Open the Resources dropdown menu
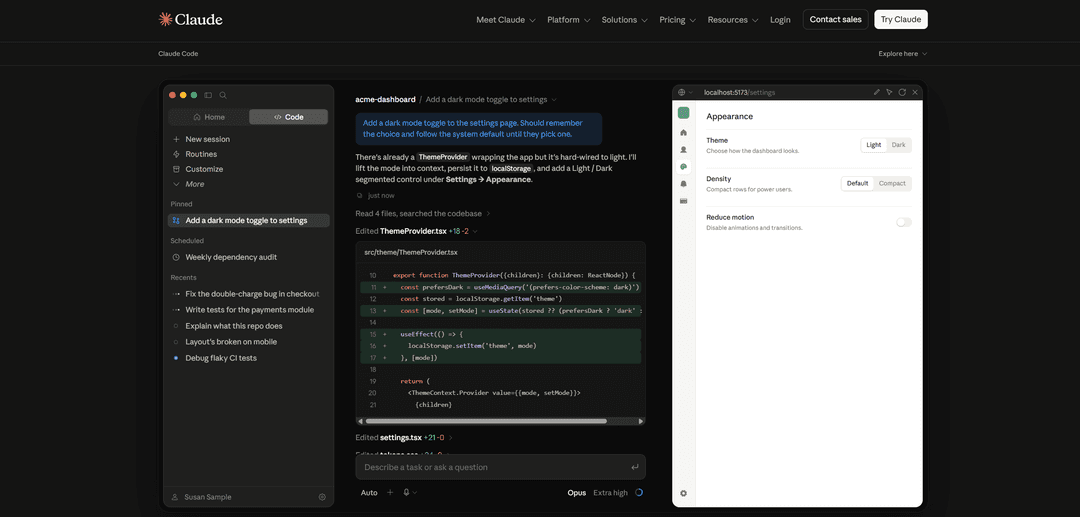This screenshot has width=1080, height=517. point(733,20)
